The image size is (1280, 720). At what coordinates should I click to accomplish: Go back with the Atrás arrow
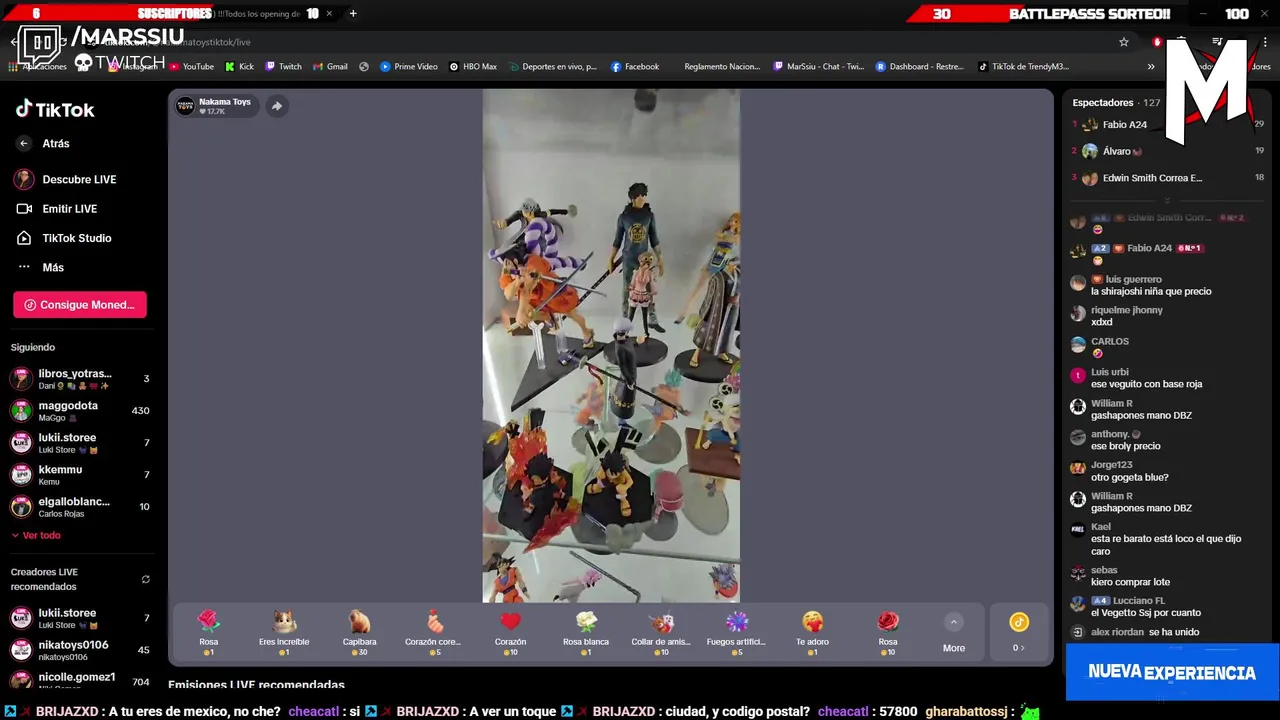pyautogui.click(x=24, y=143)
